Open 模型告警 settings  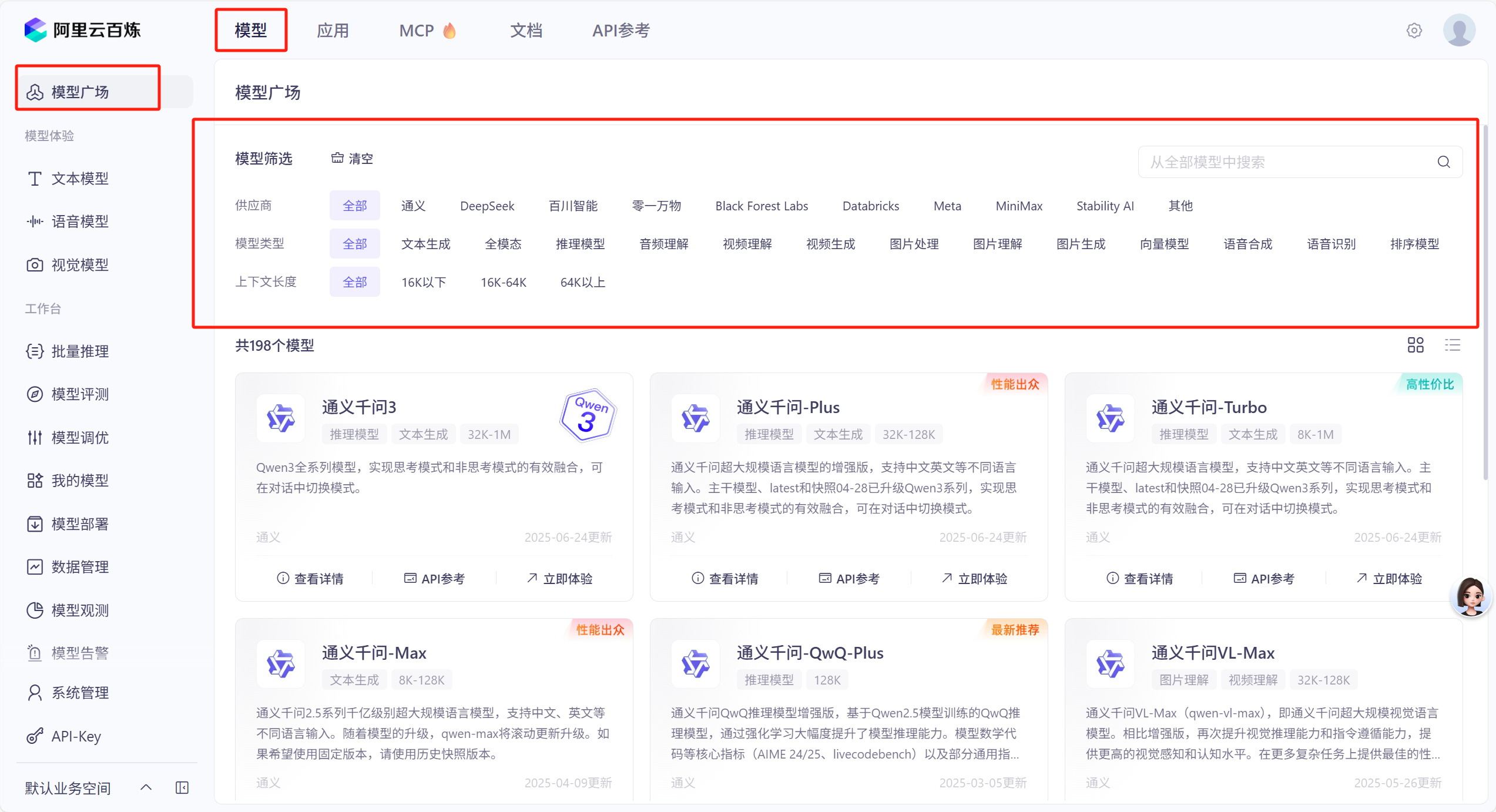[x=79, y=652]
